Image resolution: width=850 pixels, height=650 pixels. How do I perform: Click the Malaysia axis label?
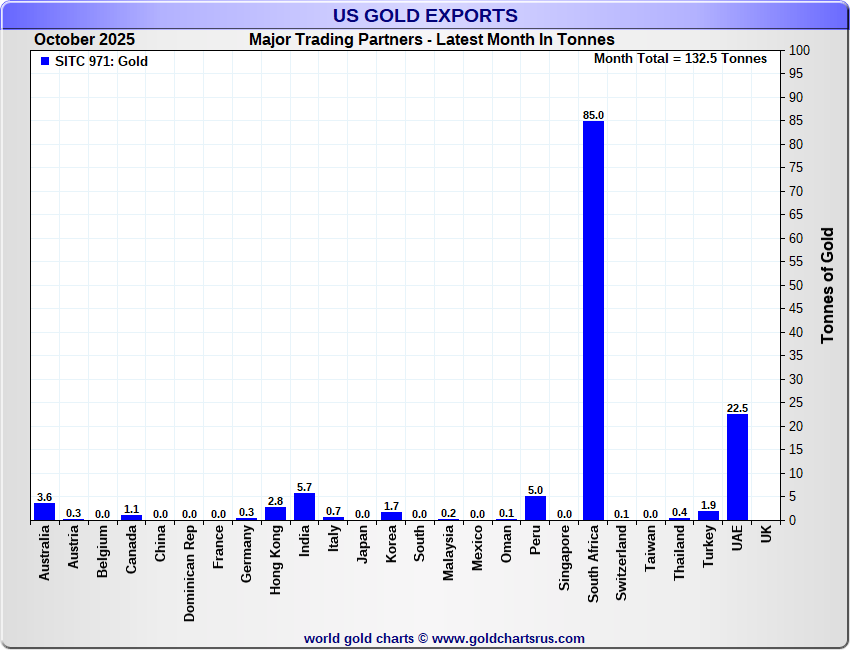448,552
